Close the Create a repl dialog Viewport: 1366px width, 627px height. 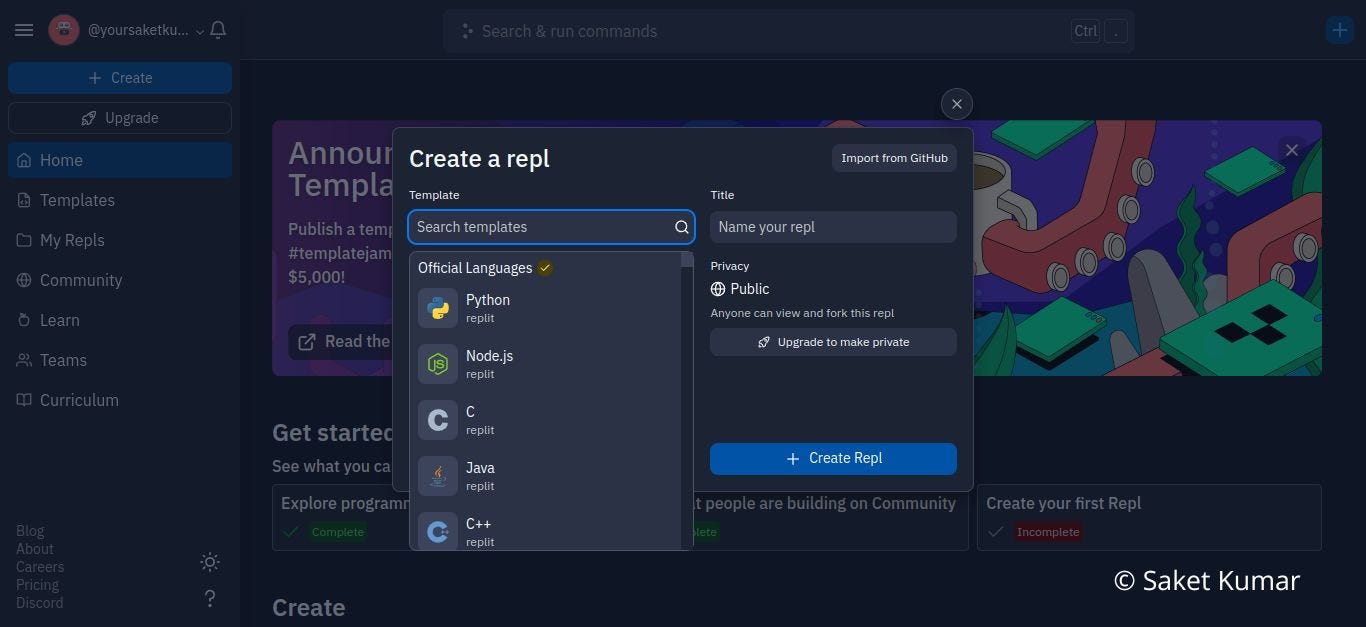coord(957,104)
